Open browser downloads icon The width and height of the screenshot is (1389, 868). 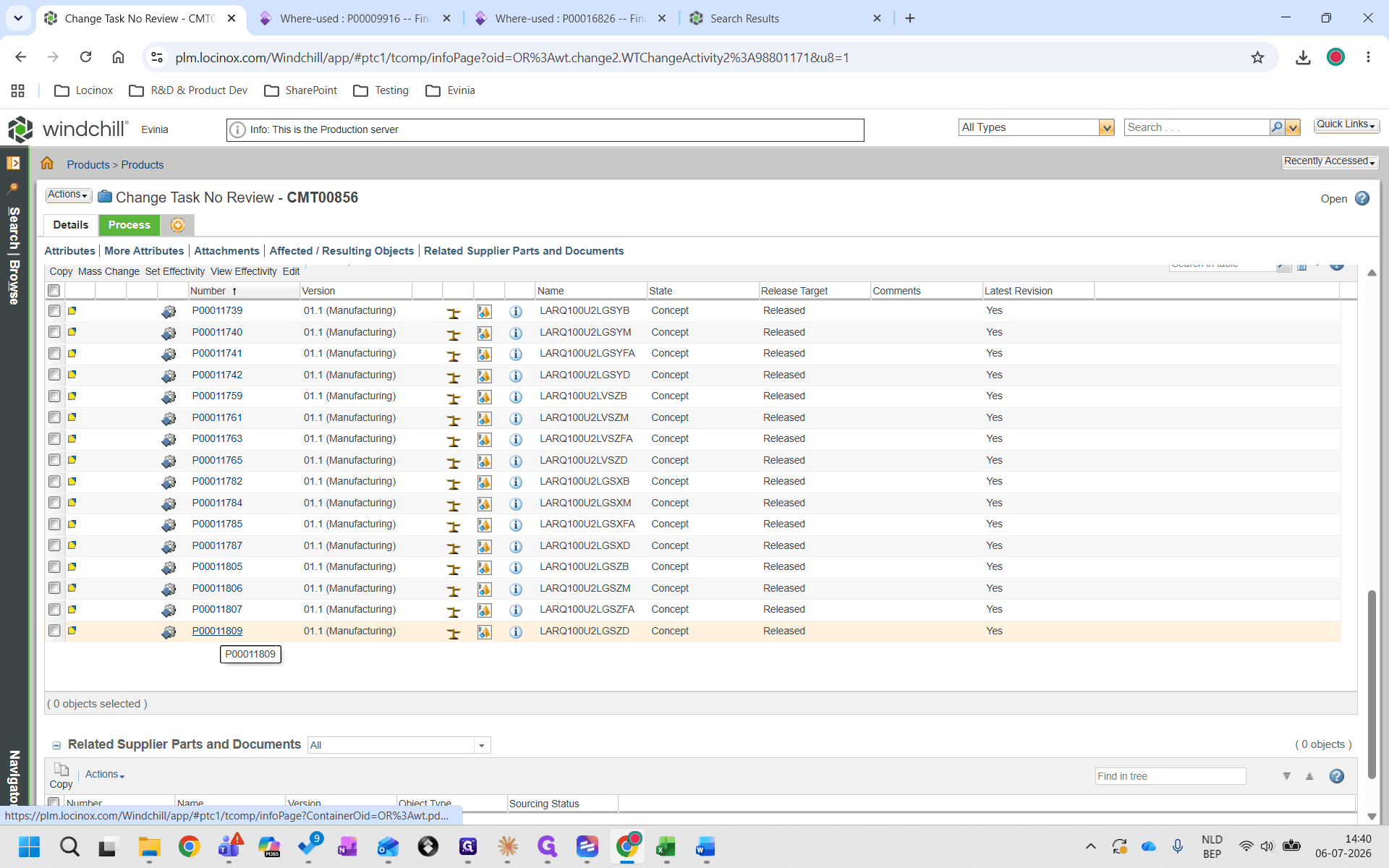tap(1303, 57)
